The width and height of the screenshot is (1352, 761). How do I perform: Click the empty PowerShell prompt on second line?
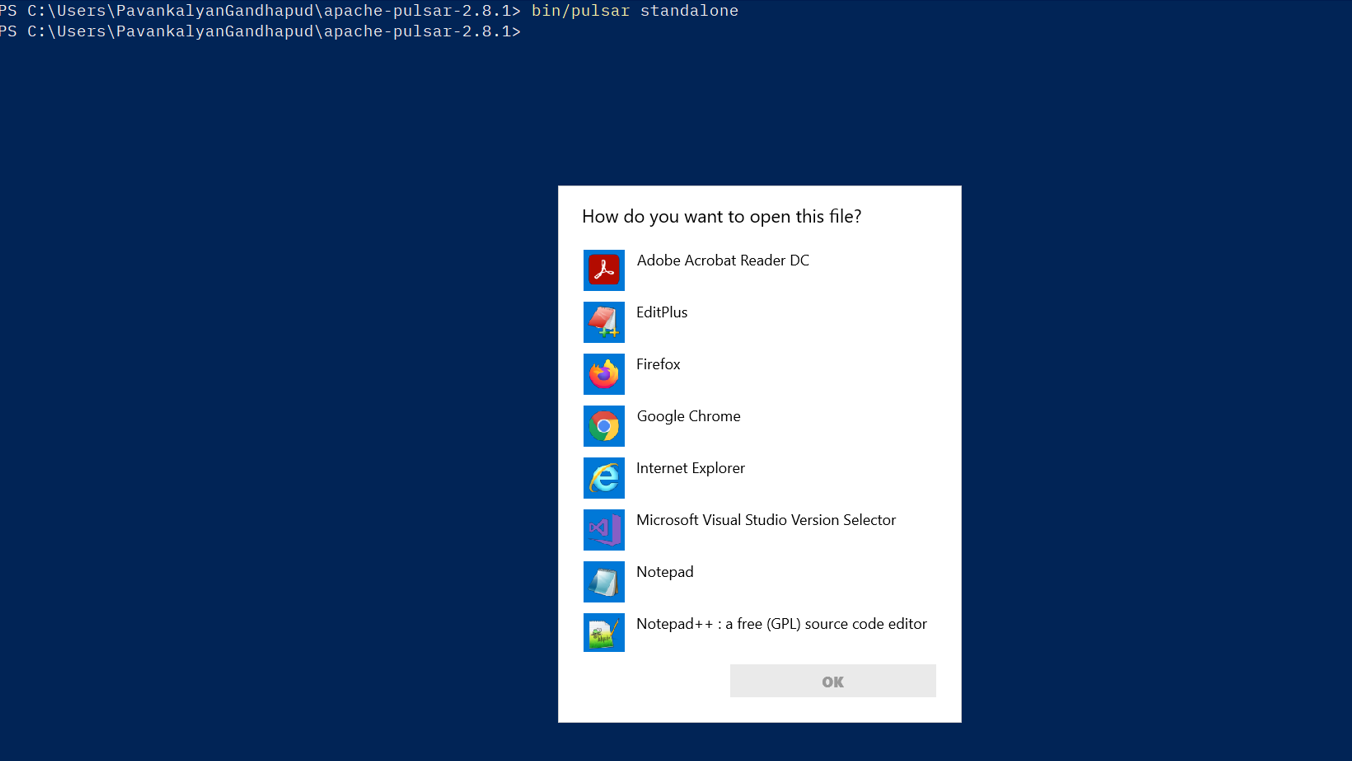[260, 32]
